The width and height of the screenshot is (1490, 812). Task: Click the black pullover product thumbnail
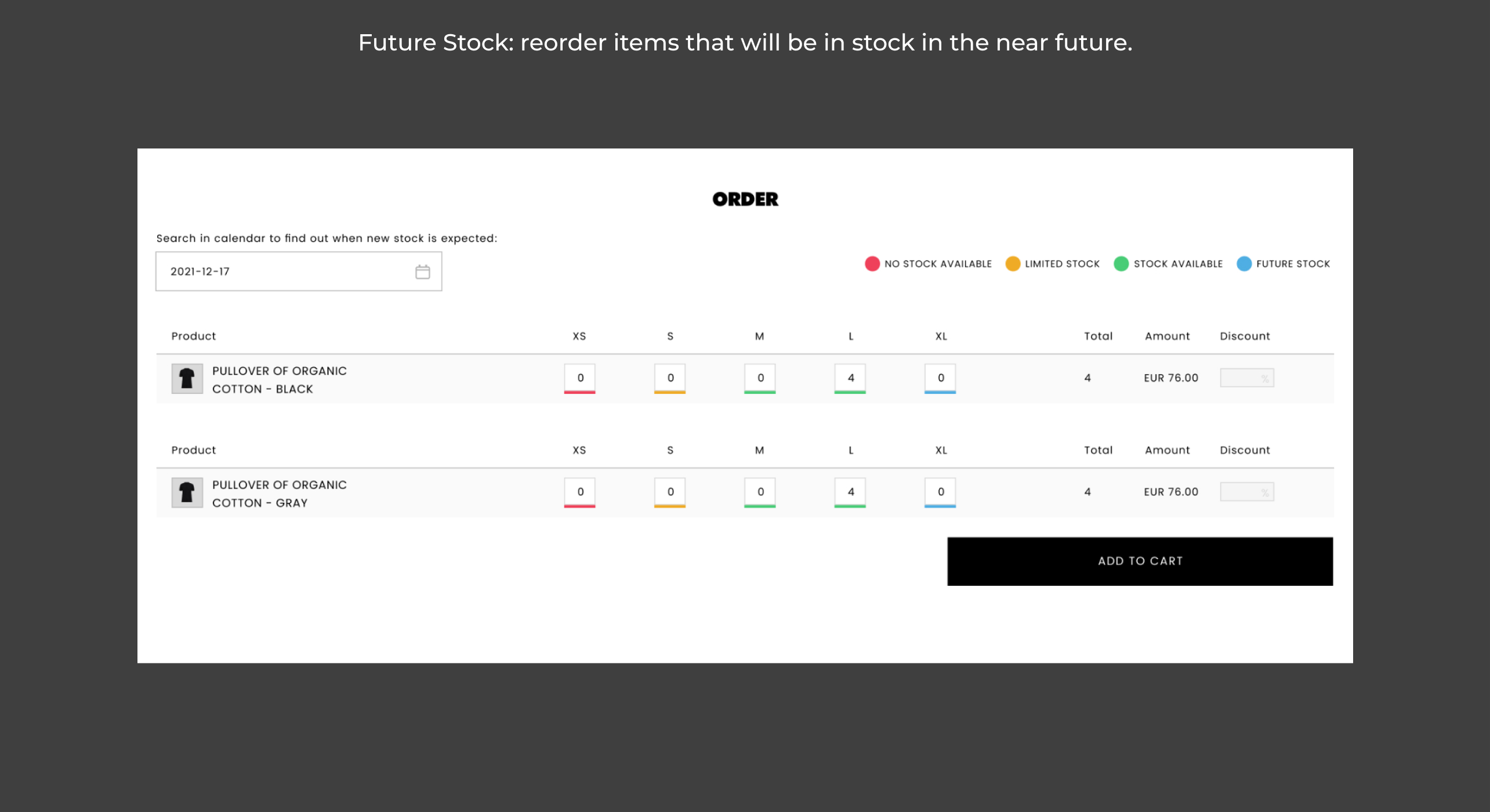click(x=187, y=379)
